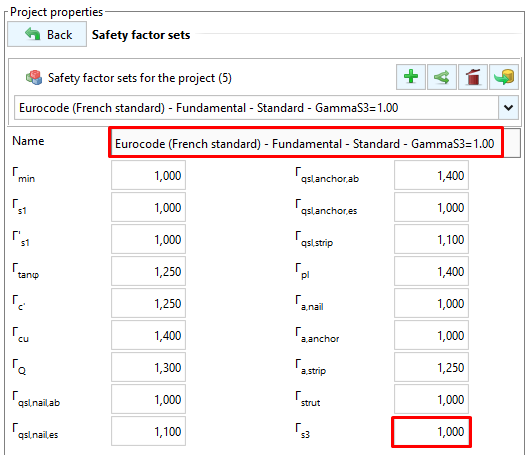Click the Γqsl,anchor,ab value field
Screen dimensions: 526x455
[x=431, y=175]
